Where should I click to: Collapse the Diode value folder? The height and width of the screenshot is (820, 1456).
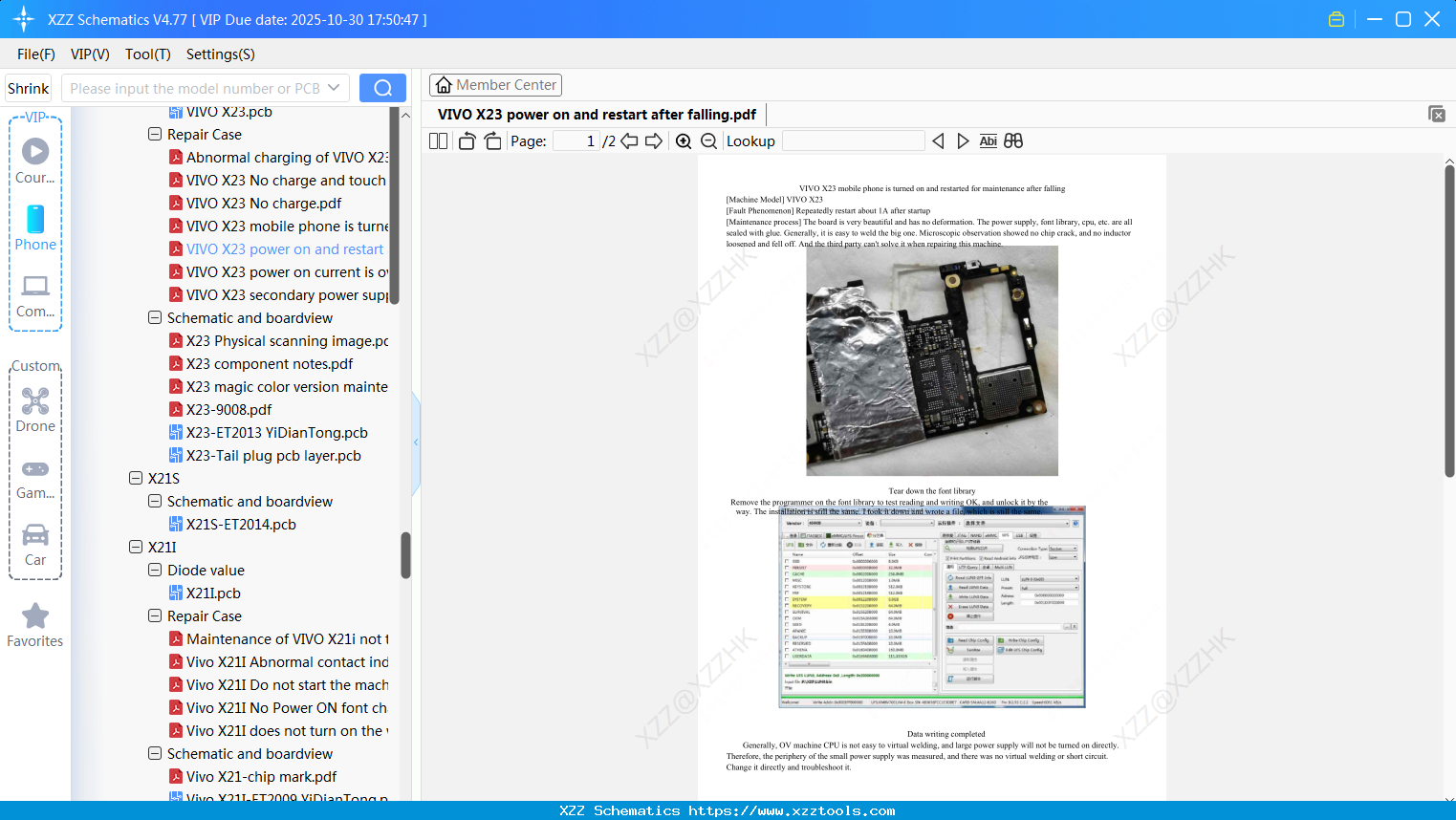[x=155, y=571]
